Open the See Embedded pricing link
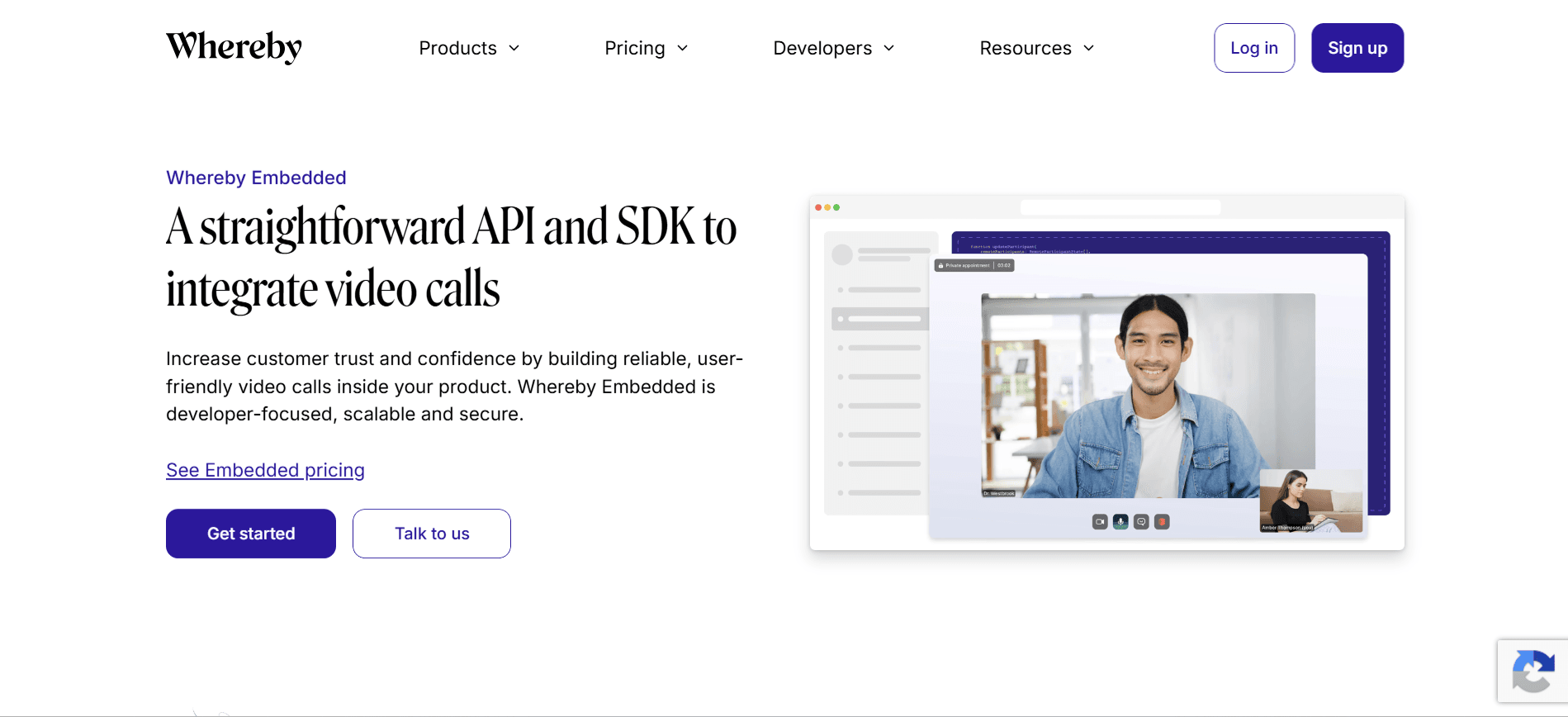 tap(265, 470)
